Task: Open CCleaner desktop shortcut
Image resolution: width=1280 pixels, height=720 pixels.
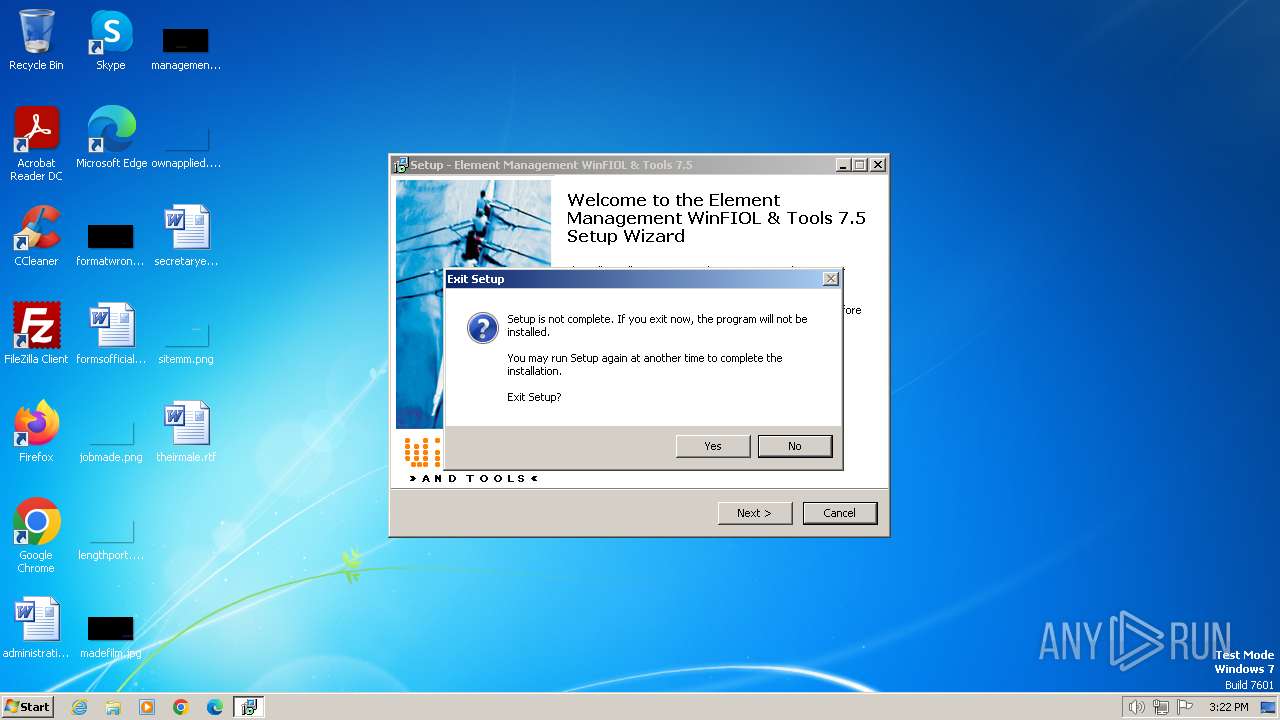Action: 36,236
